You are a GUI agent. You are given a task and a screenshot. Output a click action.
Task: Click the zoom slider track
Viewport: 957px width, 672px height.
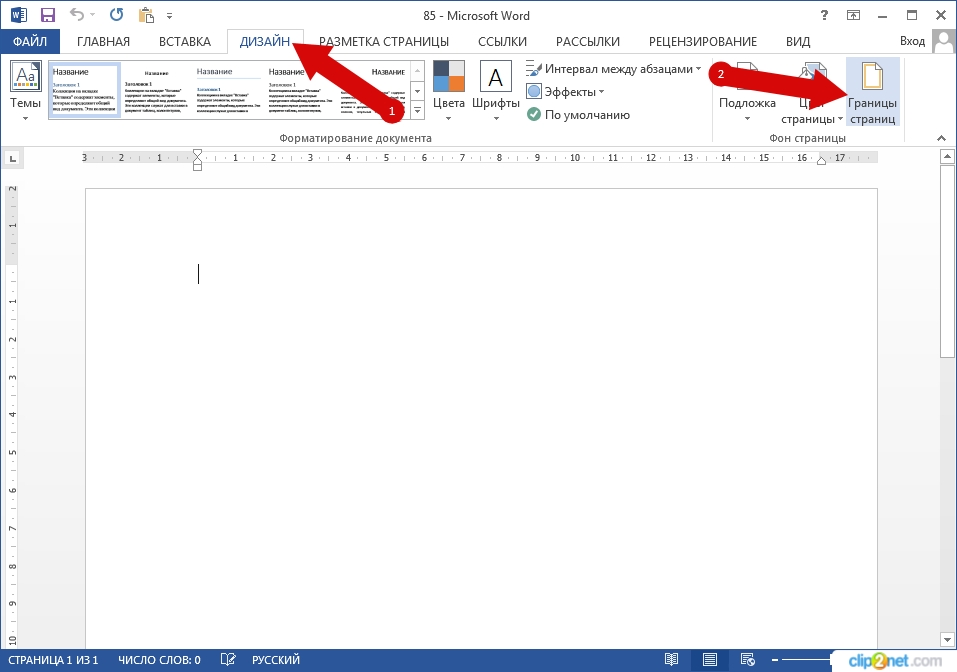click(x=807, y=660)
